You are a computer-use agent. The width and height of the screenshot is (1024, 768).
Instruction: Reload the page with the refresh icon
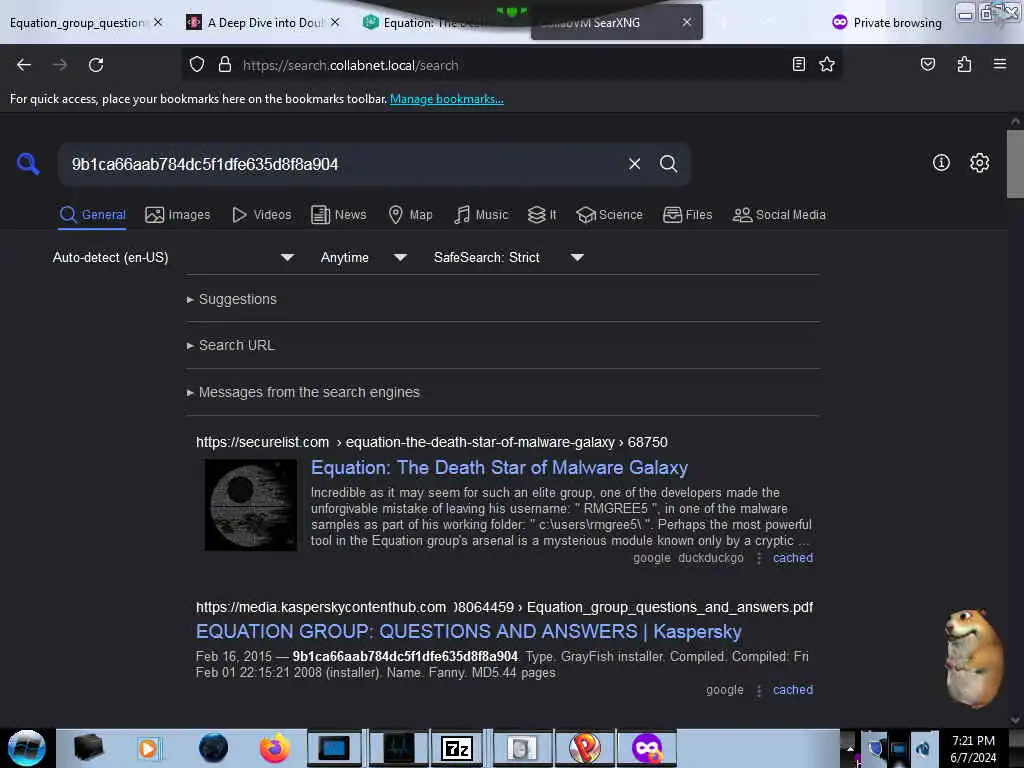96,65
